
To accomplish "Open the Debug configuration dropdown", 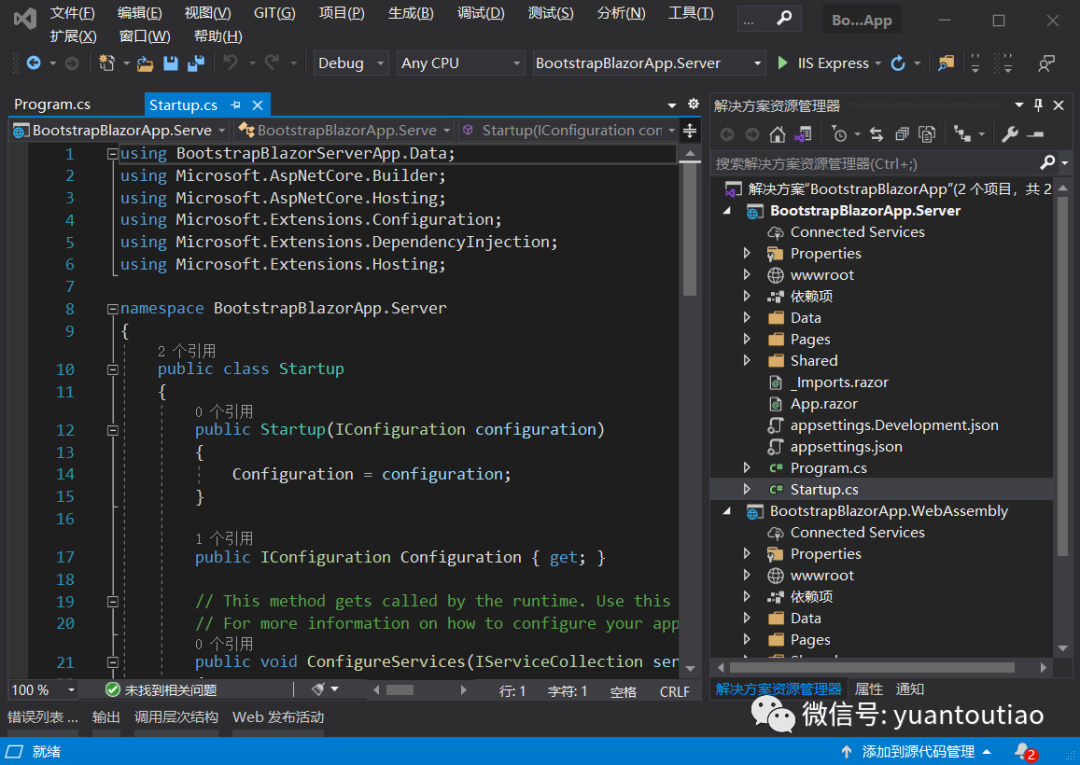I will click(x=351, y=63).
